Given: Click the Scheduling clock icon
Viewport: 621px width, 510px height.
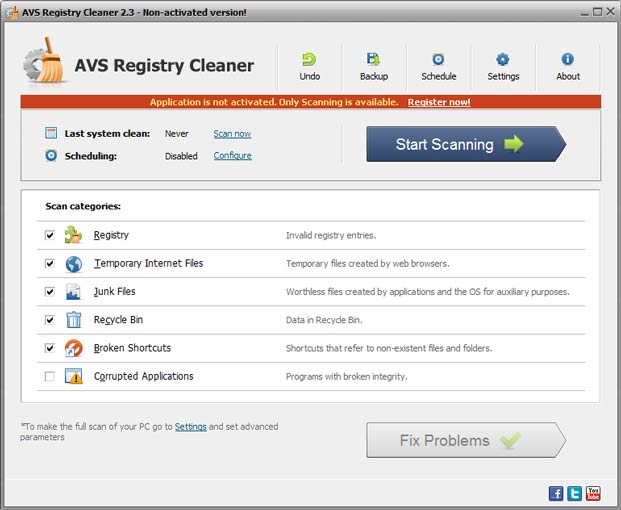Looking at the screenshot, I should [51, 156].
